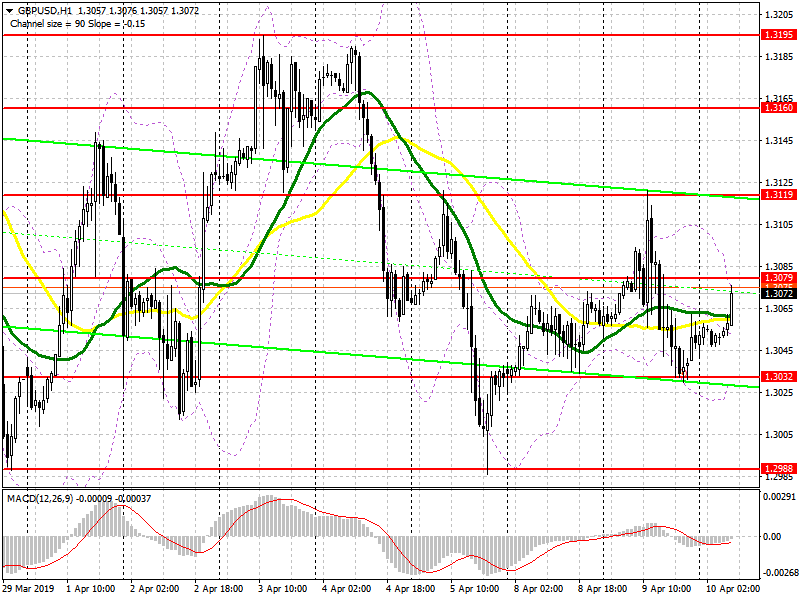The height and width of the screenshot is (600, 800).
Task: Select the red 1.3160 level price tag
Action: 779,108
